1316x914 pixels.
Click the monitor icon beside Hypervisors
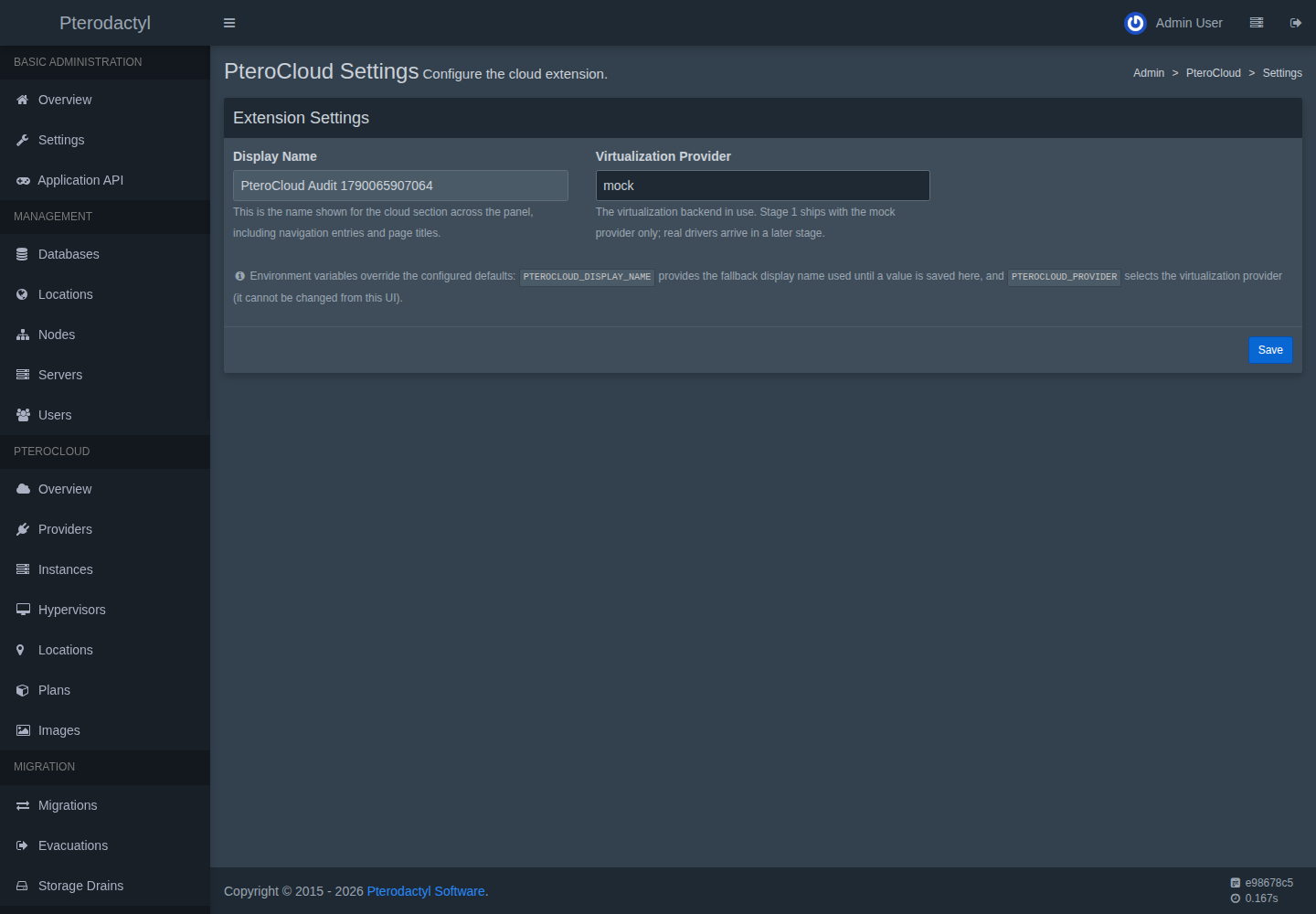(23, 610)
